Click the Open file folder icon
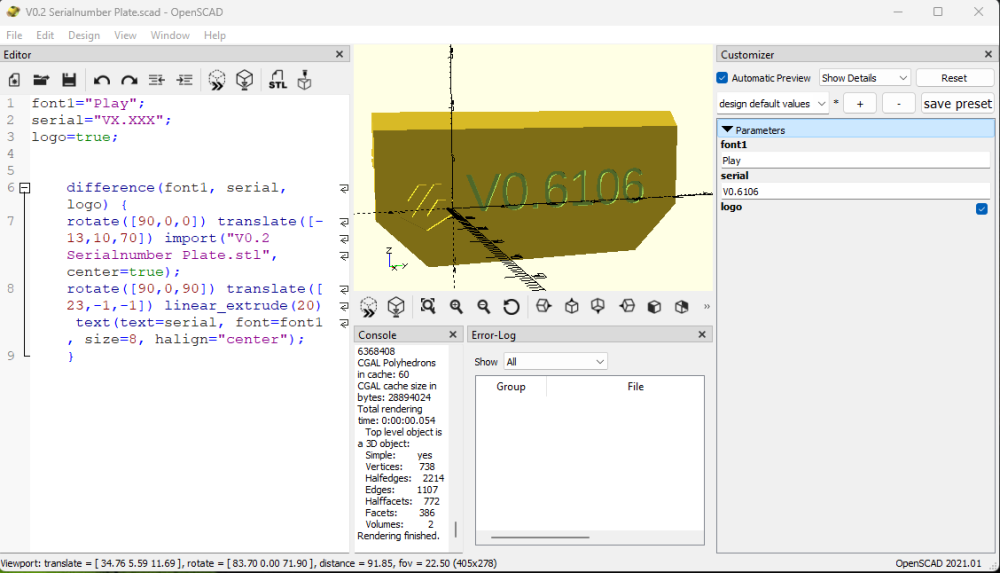 [41, 80]
